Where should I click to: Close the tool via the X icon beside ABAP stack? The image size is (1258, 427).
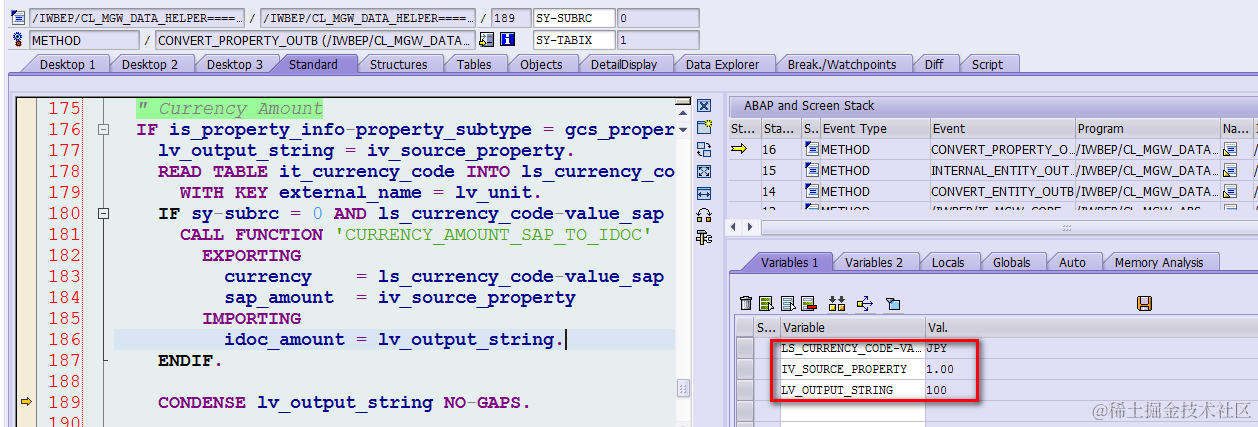pos(703,106)
